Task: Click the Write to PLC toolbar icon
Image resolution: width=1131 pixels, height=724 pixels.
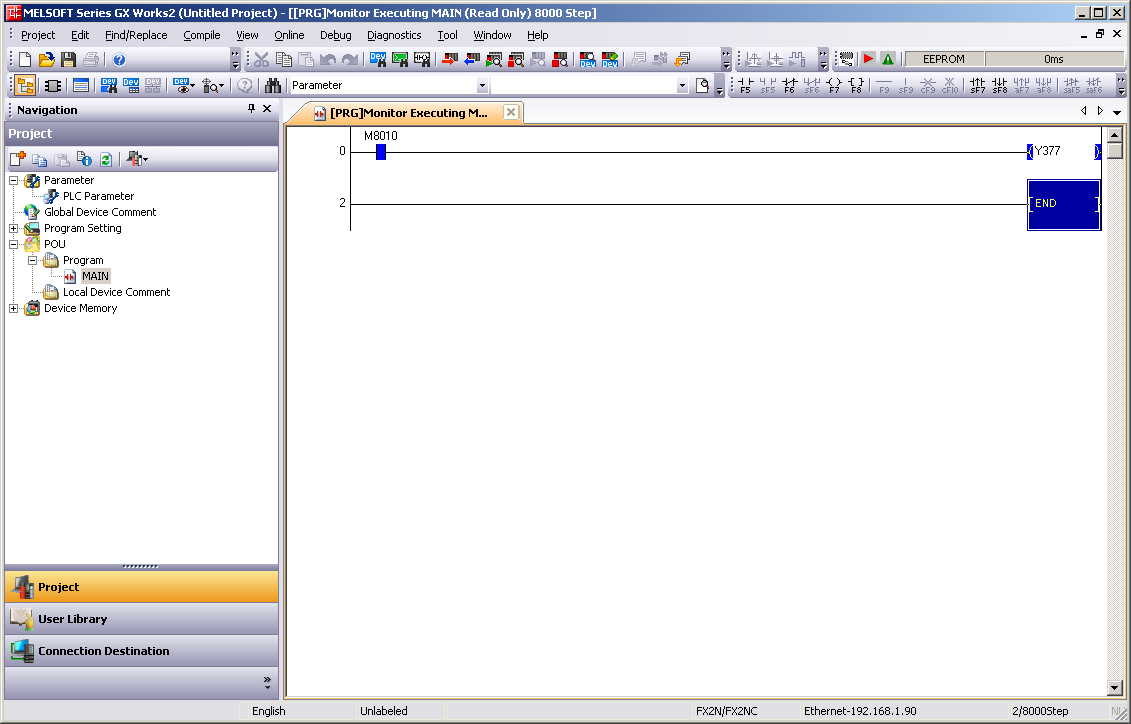Action: [x=449, y=60]
